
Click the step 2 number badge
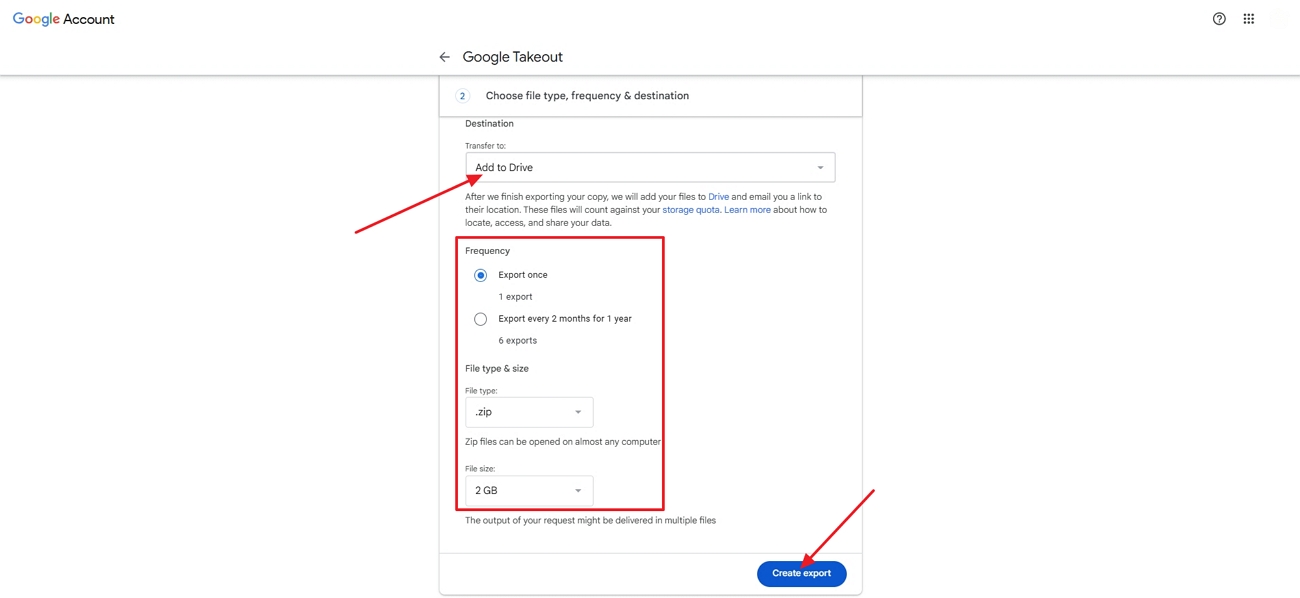[462, 95]
